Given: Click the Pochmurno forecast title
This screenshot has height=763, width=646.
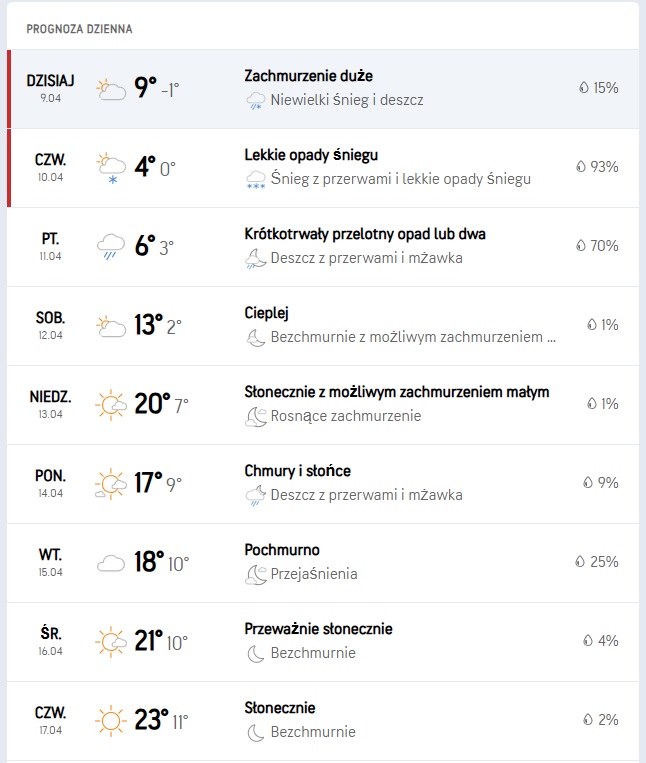Looking at the screenshot, I should [x=282, y=550].
